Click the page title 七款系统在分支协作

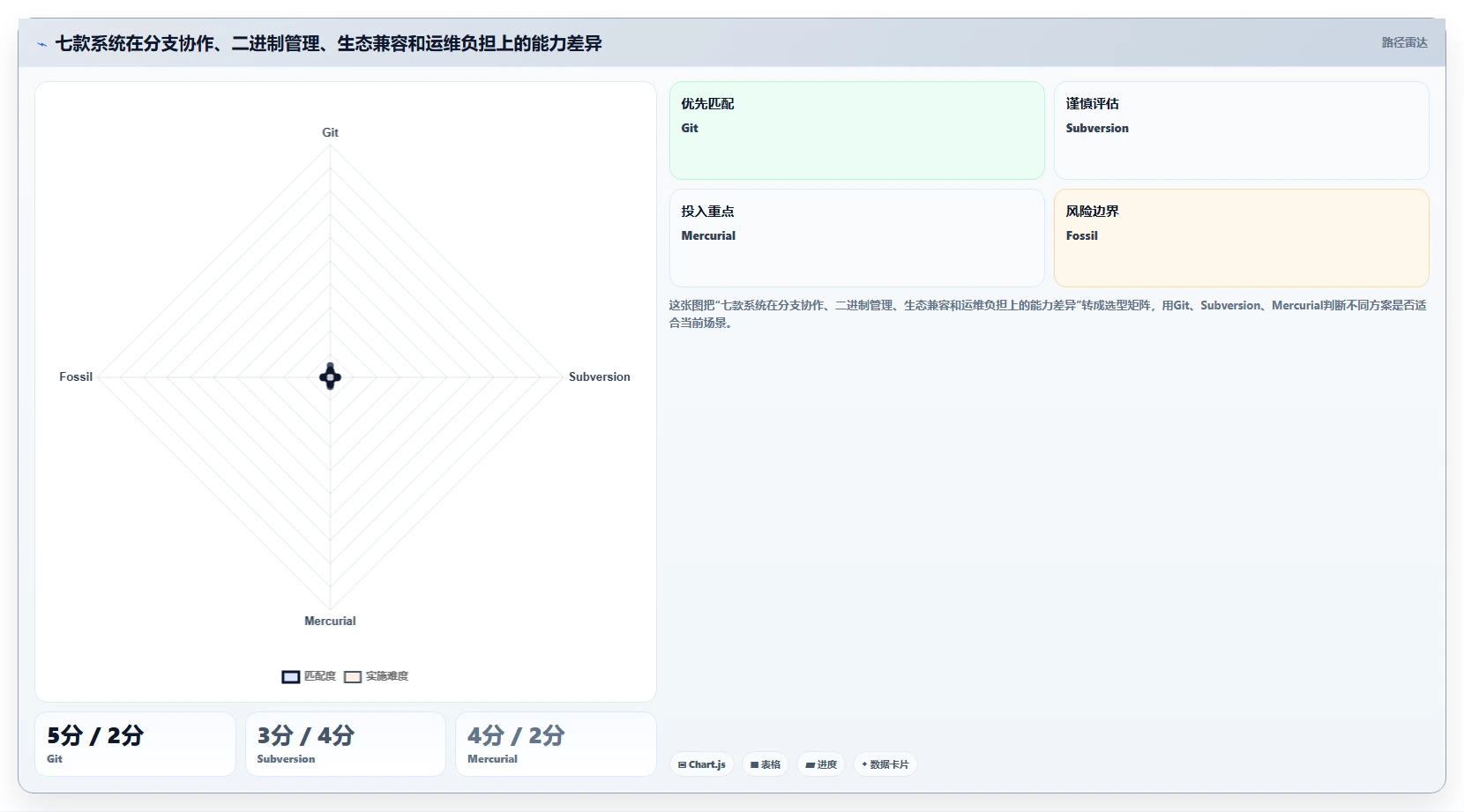(x=328, y=43)
